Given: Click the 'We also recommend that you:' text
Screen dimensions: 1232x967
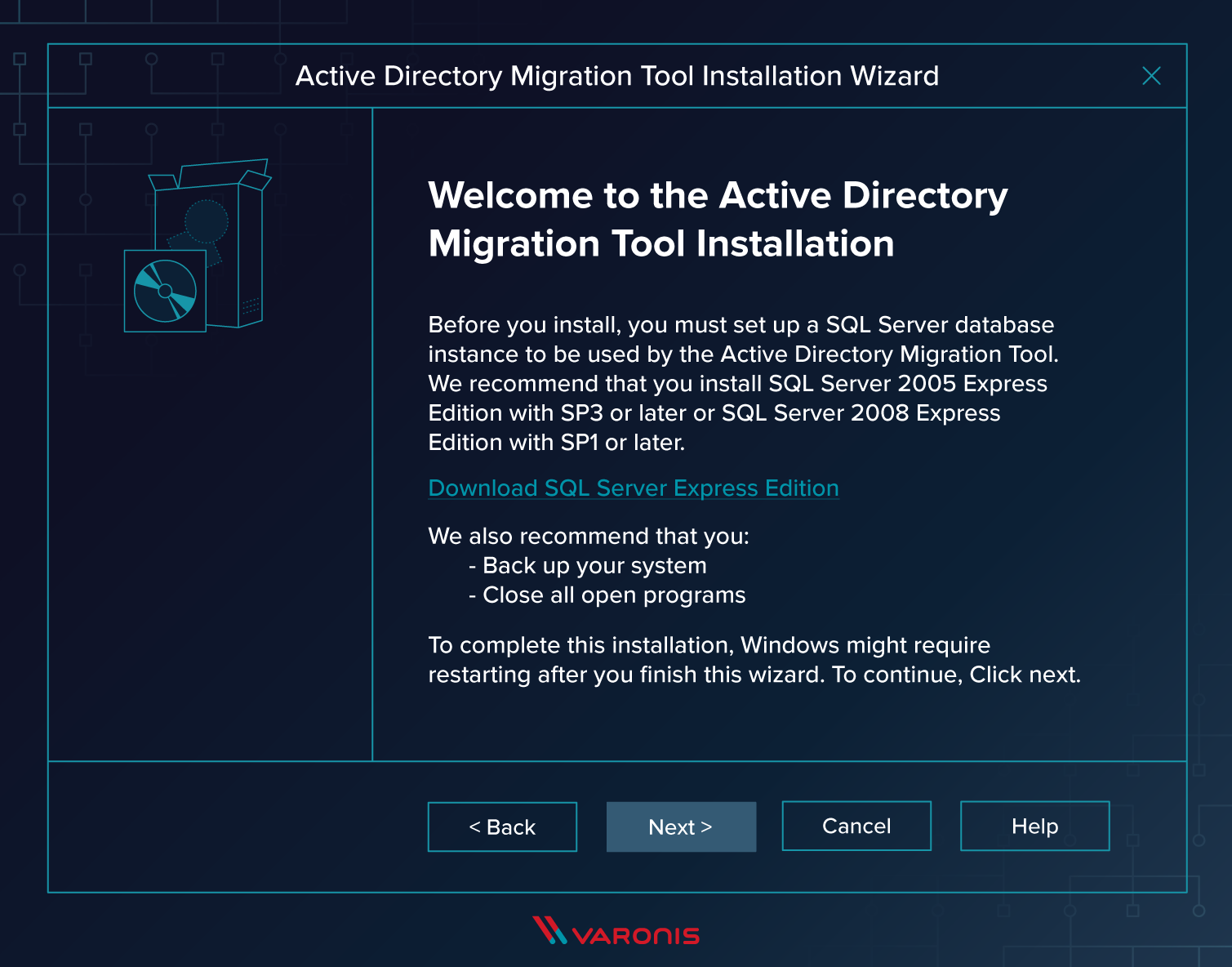Looking at the screenshot, I should pyautogui.click(x=590, y=536).
